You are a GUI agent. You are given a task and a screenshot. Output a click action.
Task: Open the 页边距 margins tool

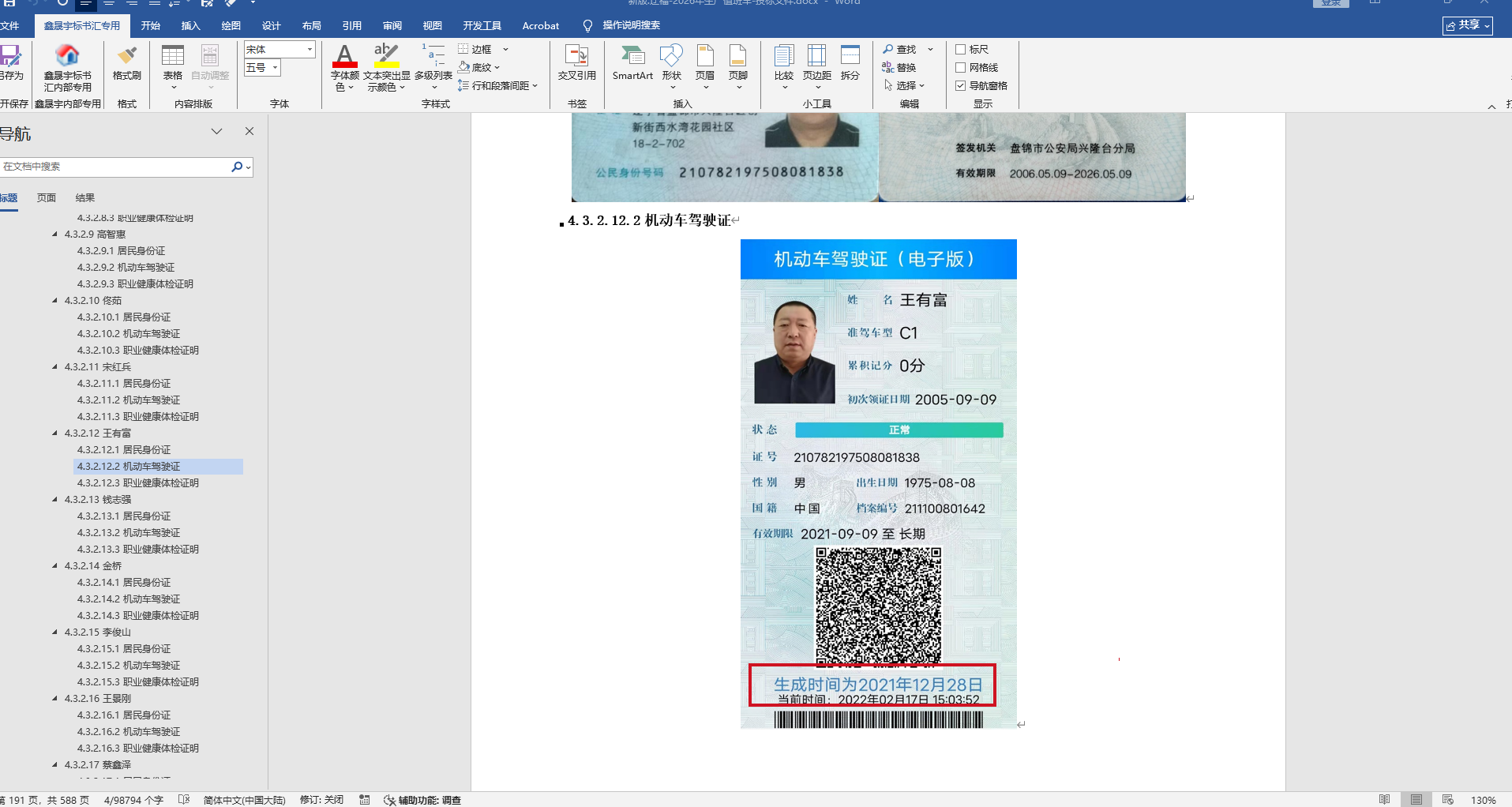coord(816,66)
